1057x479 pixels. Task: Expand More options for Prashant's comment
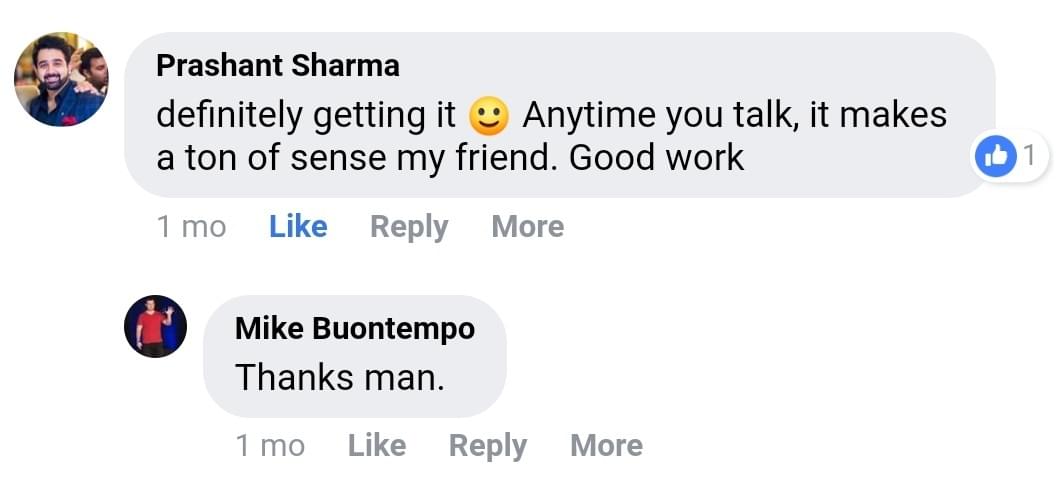tap(527, 227)
